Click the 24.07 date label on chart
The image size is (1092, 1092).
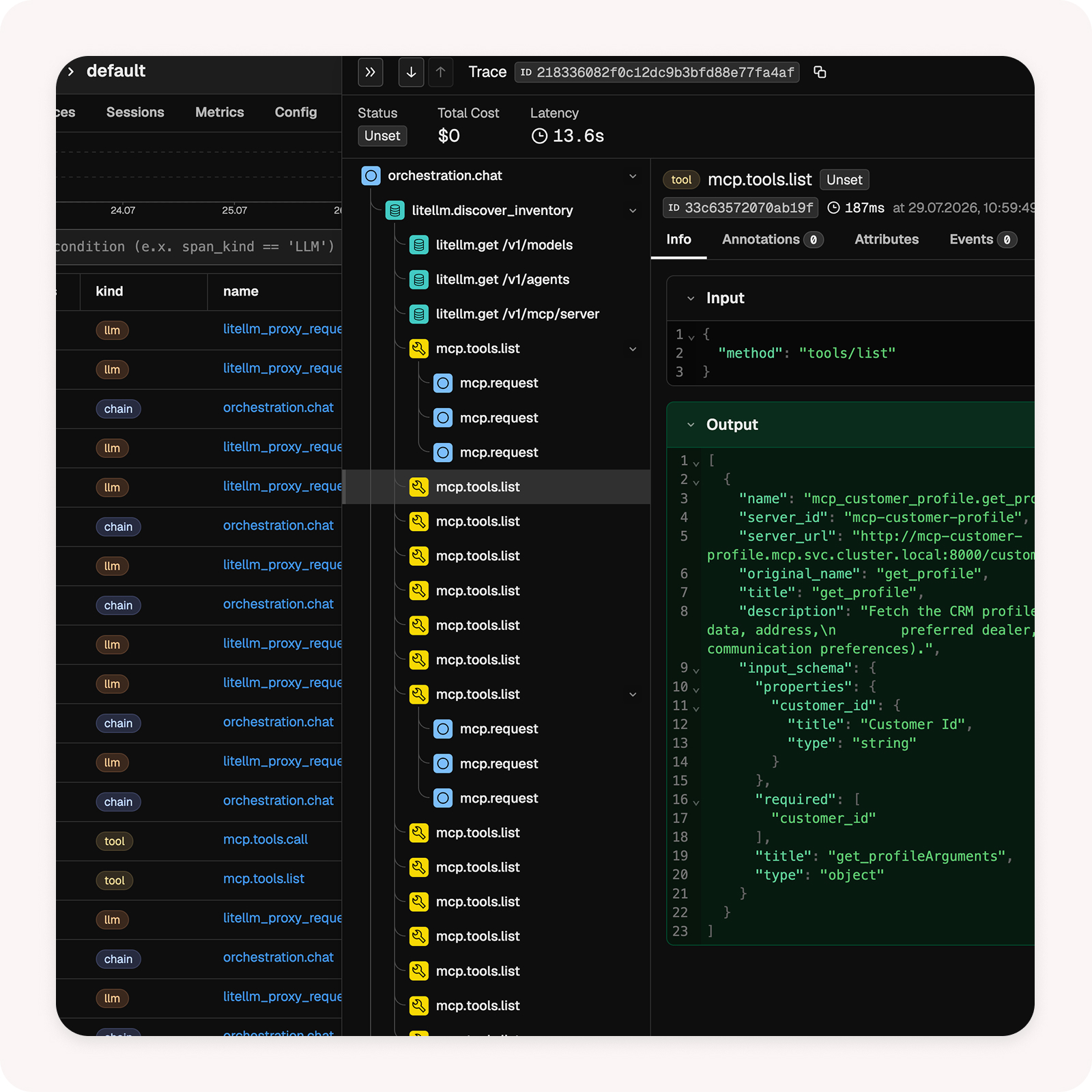pos(123,210)
